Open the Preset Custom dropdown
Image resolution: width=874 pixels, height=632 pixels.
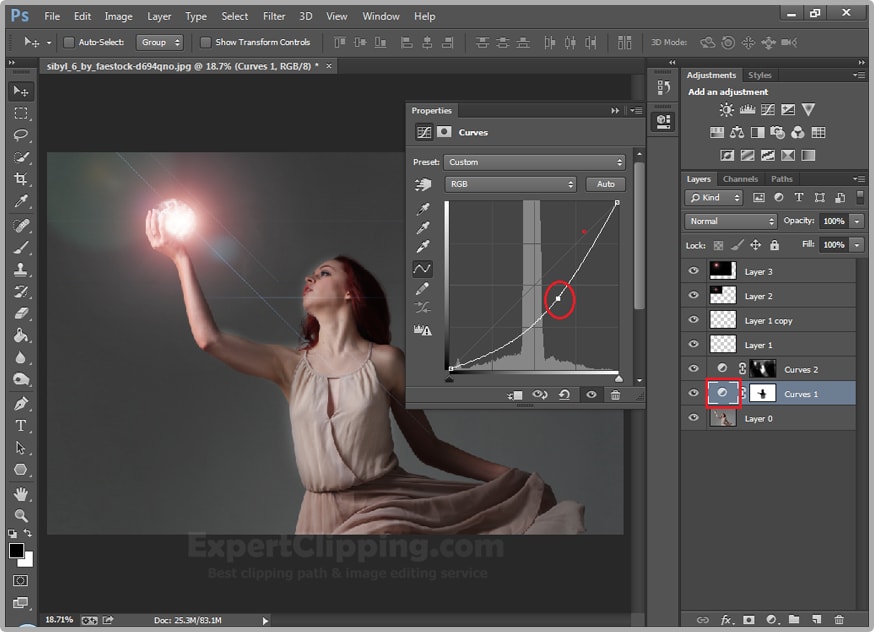[534, 162]
